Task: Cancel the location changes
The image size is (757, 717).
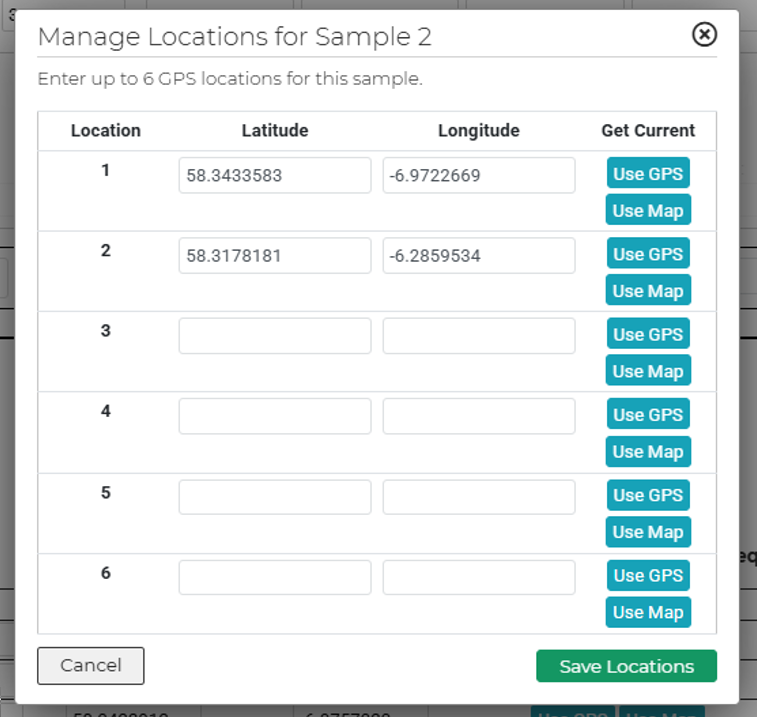Action: (x=91, y=665)
